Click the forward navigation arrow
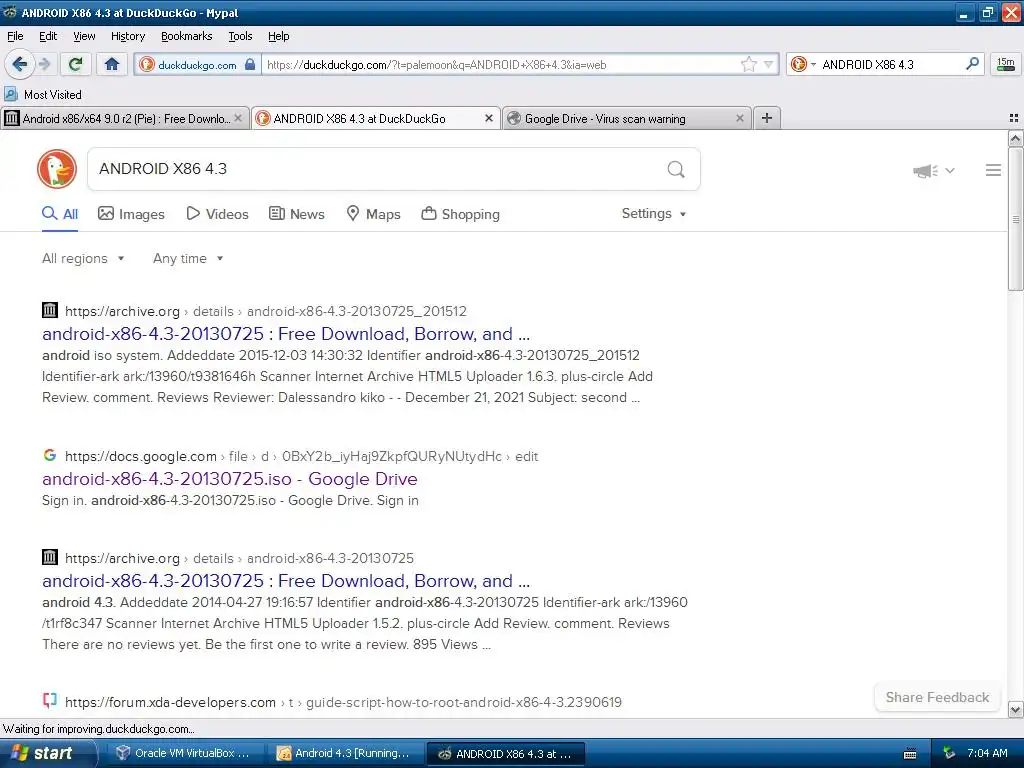Screen dimensions: 1024x768 click(x=45, y=64)
